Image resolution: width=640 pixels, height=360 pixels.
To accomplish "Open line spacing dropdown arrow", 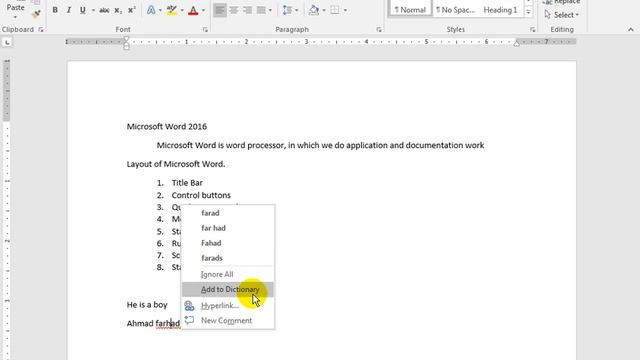I will (x=296, y=10).
